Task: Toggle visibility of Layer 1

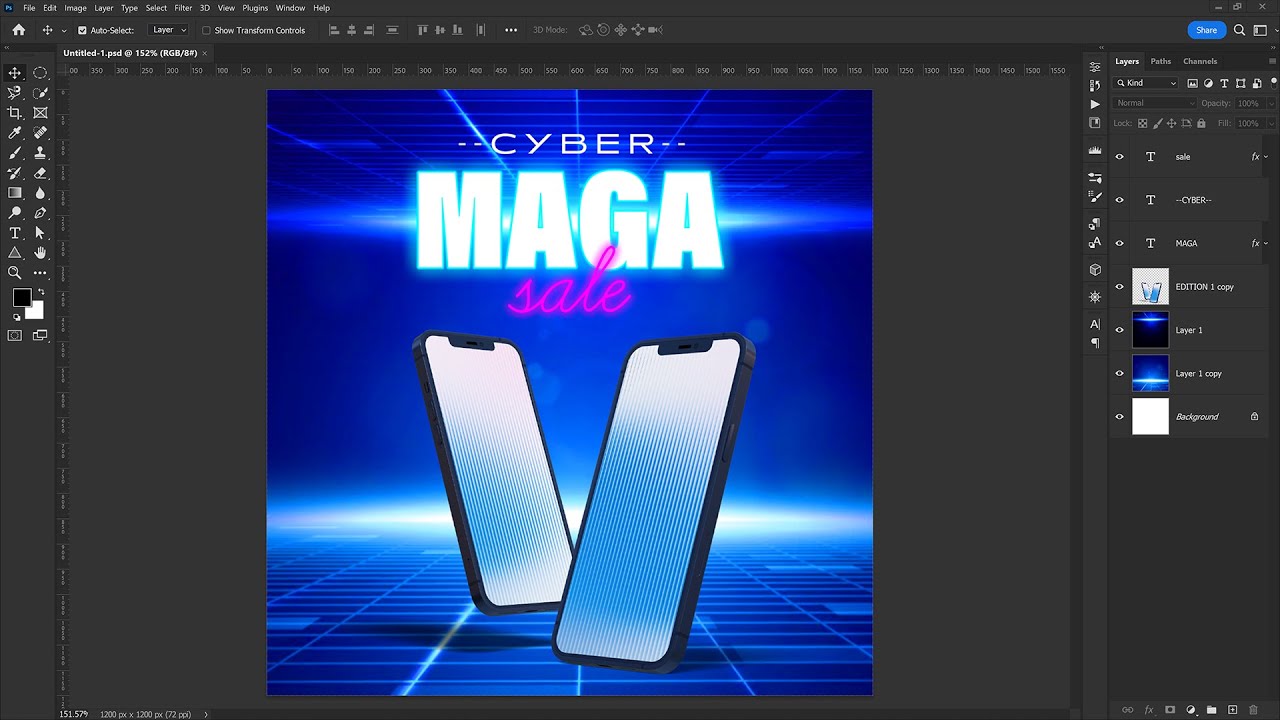Action: click(x=1119, y=330)
